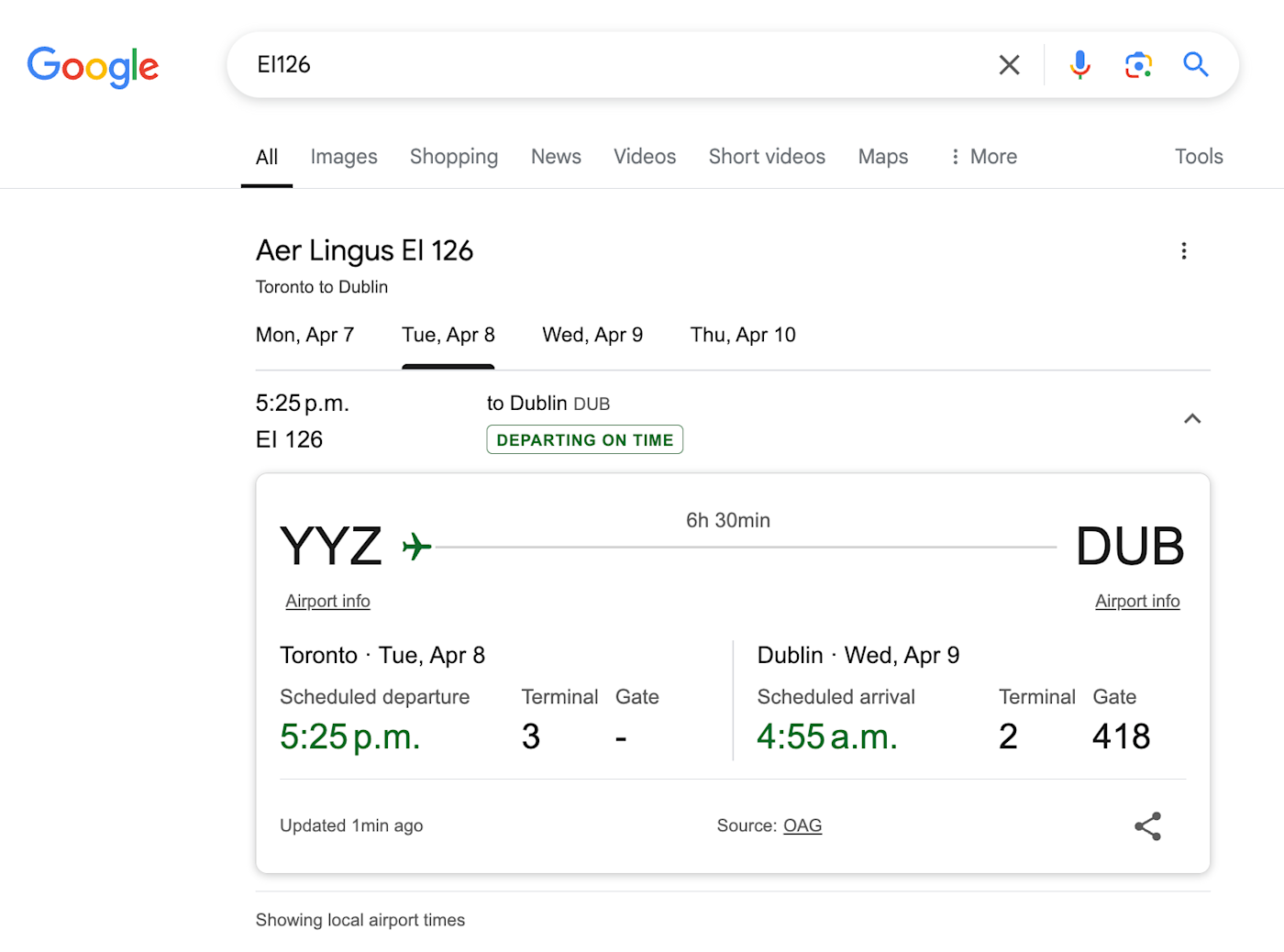Switch to the Maps tab

click(882, 157)
